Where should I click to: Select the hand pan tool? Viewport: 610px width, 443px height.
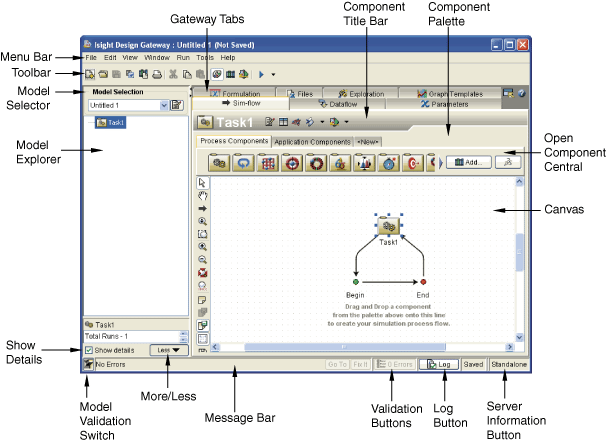tap(202, 196)
